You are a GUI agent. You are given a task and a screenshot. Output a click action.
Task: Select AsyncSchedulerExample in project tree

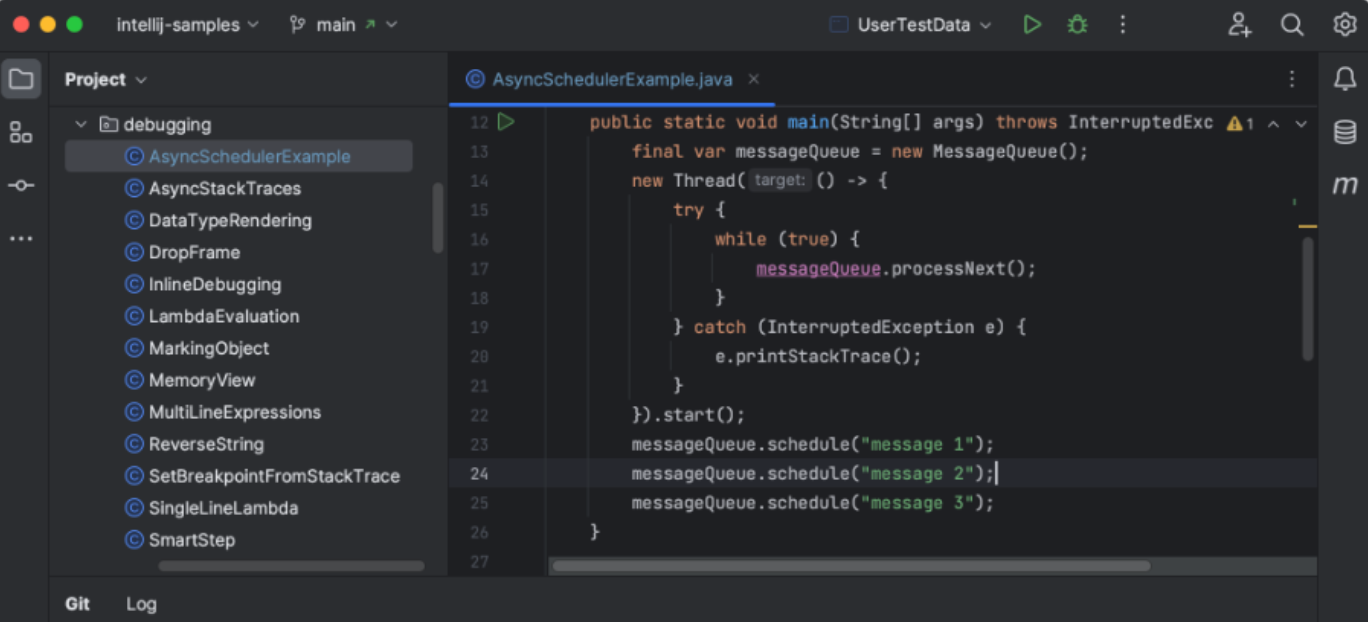tap(239, 156)
